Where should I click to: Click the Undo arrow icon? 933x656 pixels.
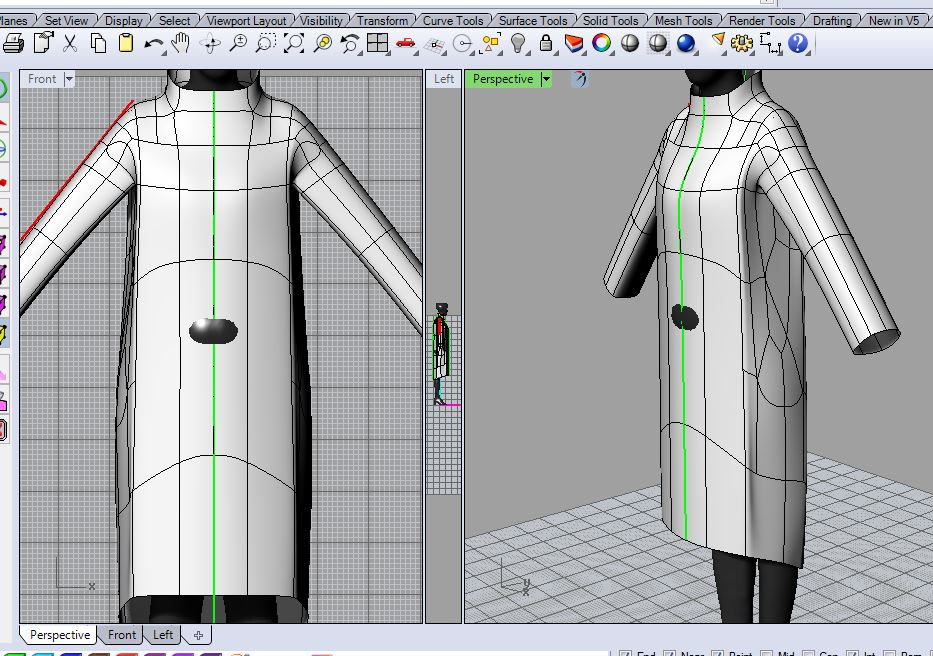(x=154, y=43)
